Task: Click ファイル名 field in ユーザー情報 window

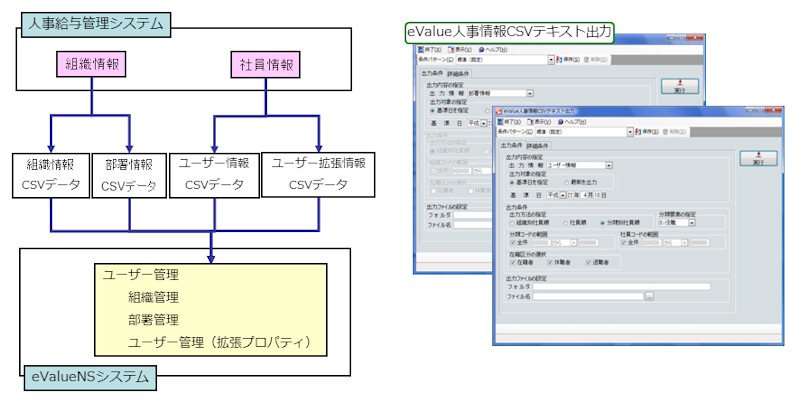Action: (588, 296)
